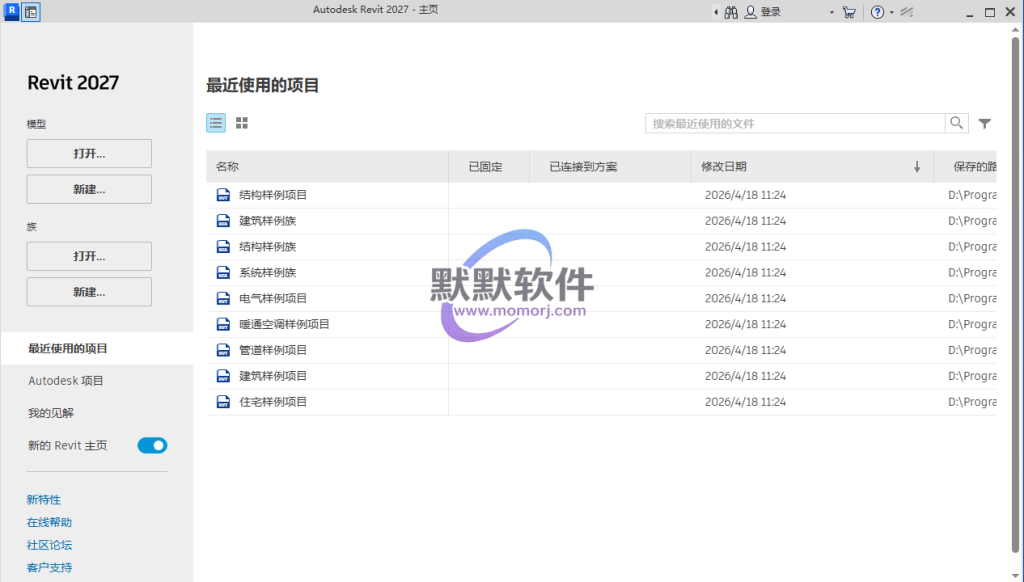Open the funnel filter for recent files
1024x582 pixels.
[985, 123]
